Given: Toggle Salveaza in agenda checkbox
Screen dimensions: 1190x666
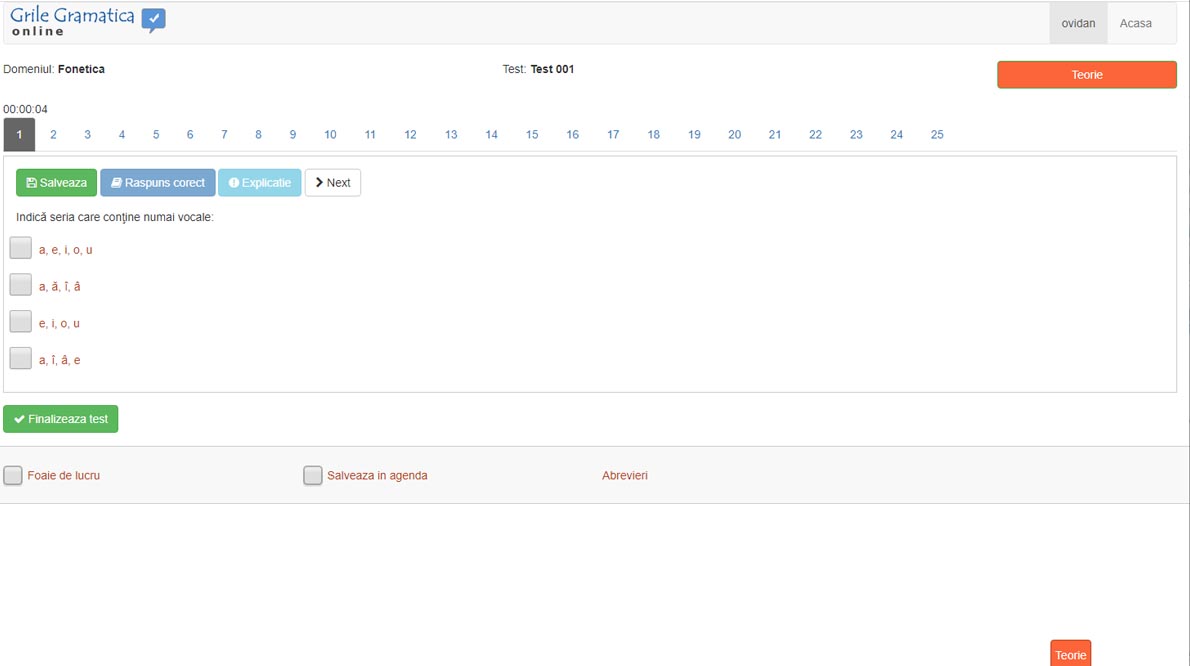Looking at the screenshot, I should 313,476.
